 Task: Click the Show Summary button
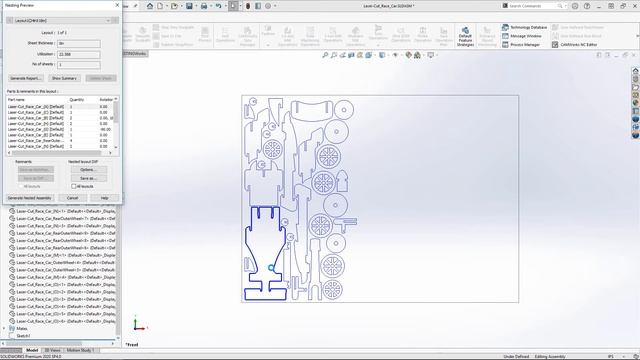64,78
